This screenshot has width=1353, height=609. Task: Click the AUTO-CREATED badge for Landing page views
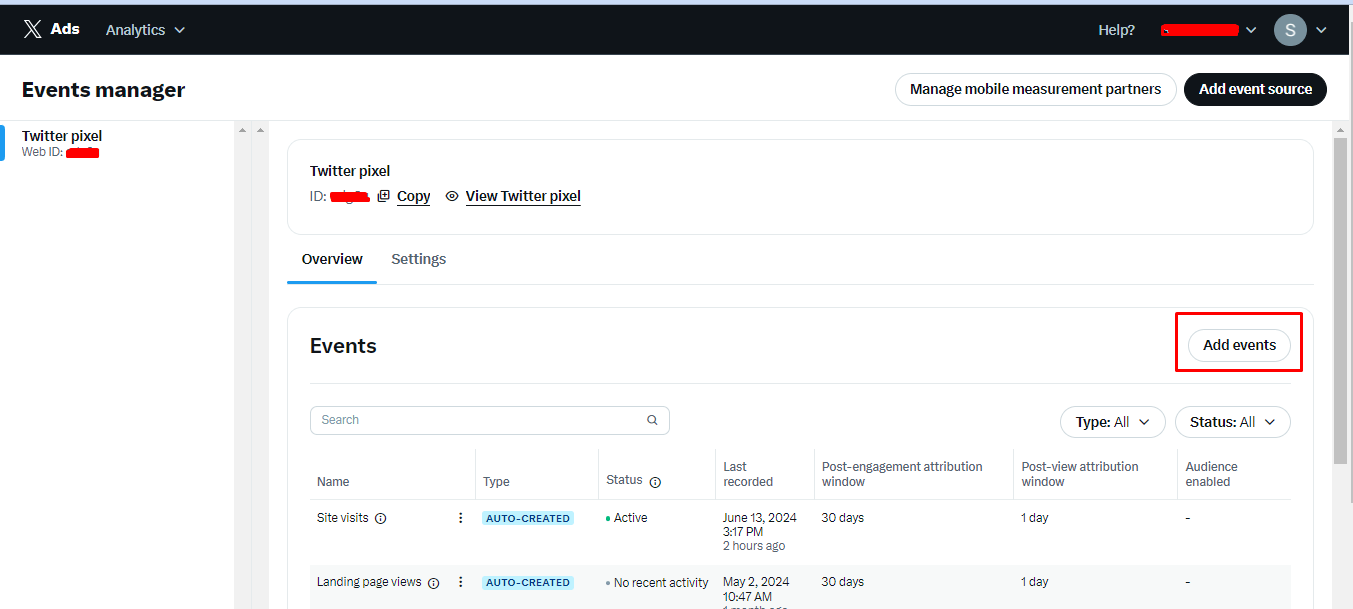tap(528, 582)
